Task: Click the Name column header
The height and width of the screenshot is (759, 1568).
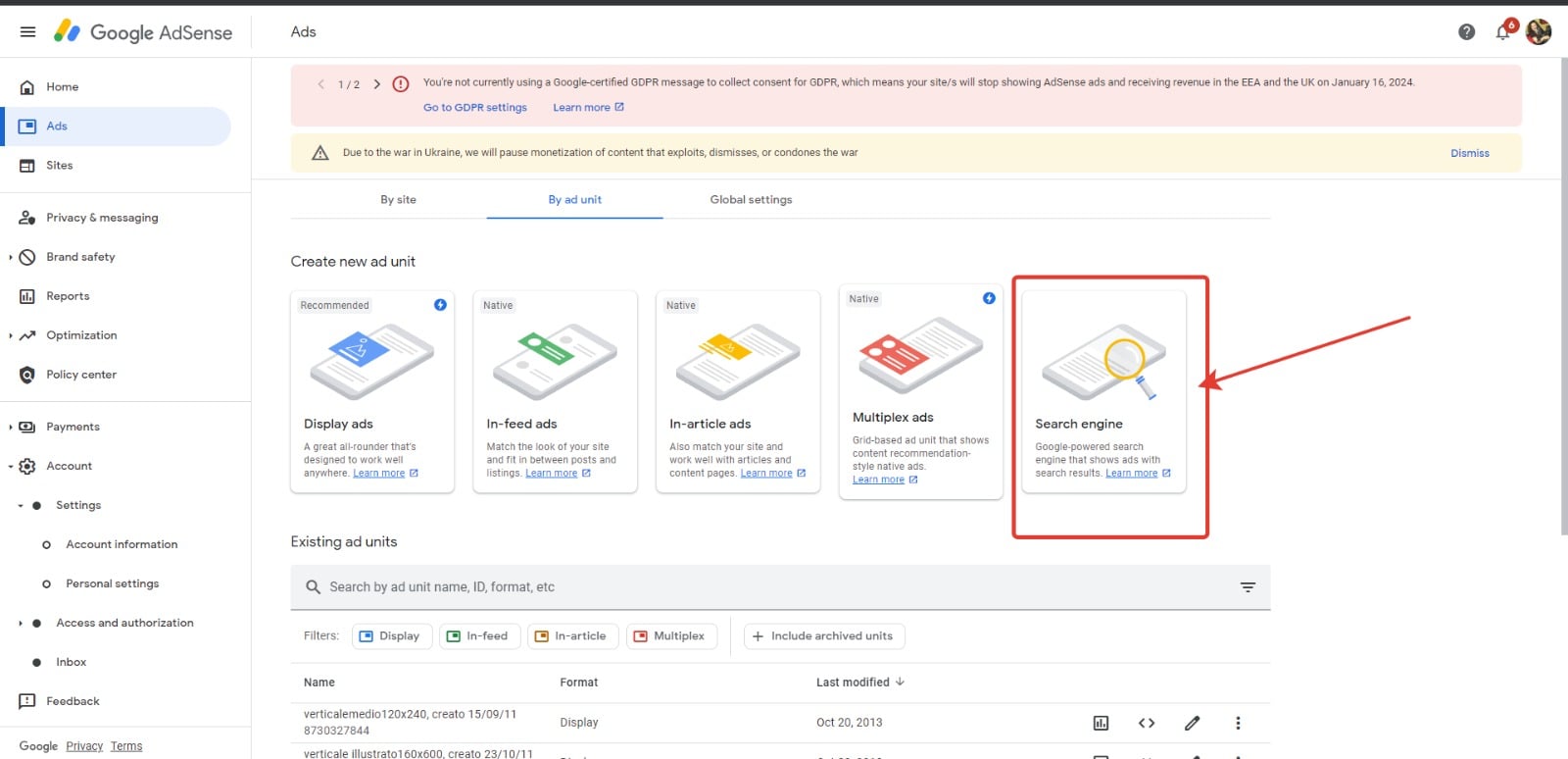Action: 319,683
